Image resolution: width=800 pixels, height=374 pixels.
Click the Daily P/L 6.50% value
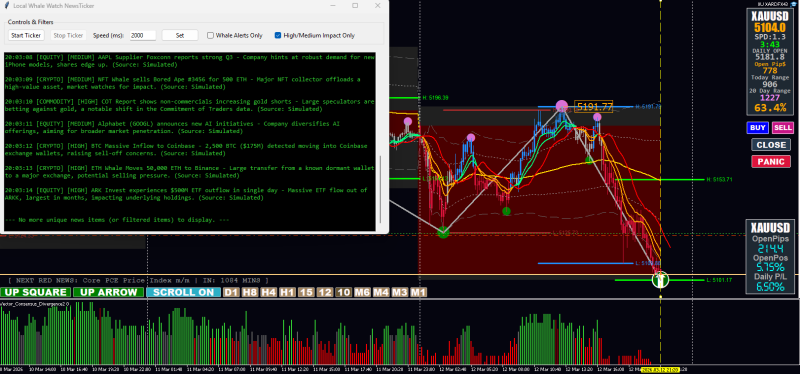(x=770, y=287)
